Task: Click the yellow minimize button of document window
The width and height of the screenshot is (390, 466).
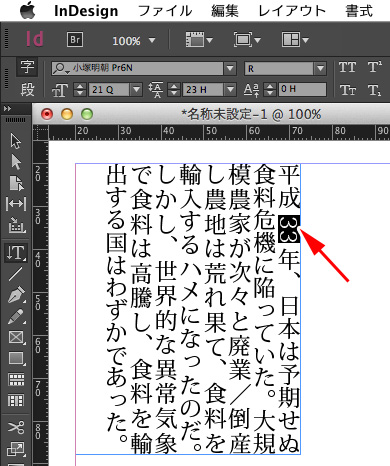Action: coord(67,114)
